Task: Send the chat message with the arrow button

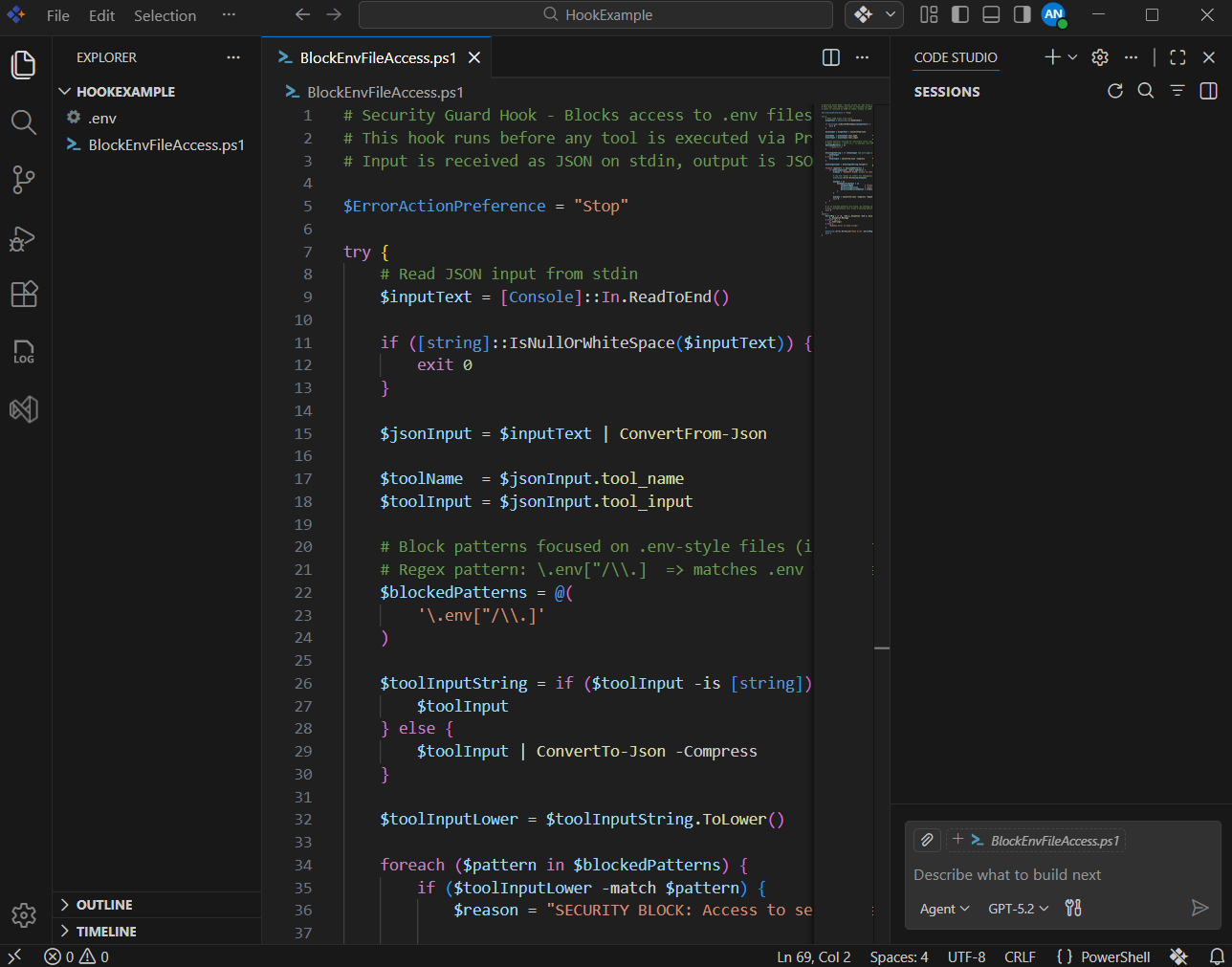Action: 1200,908
